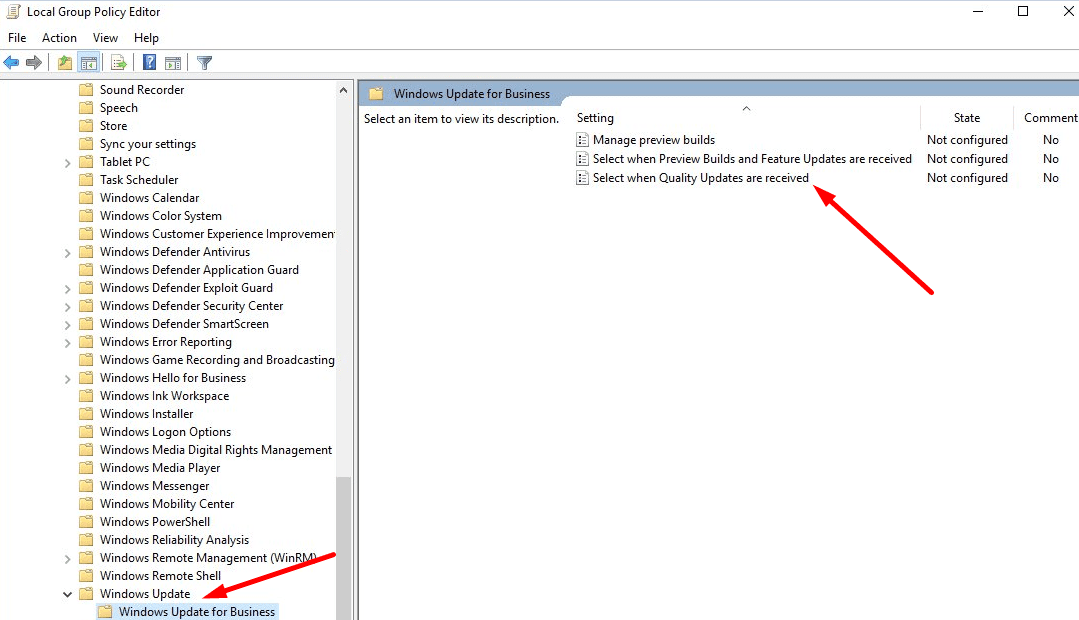Open the File menu
Viewport: 1079px width, 620px height.
[x=17, y=38]
